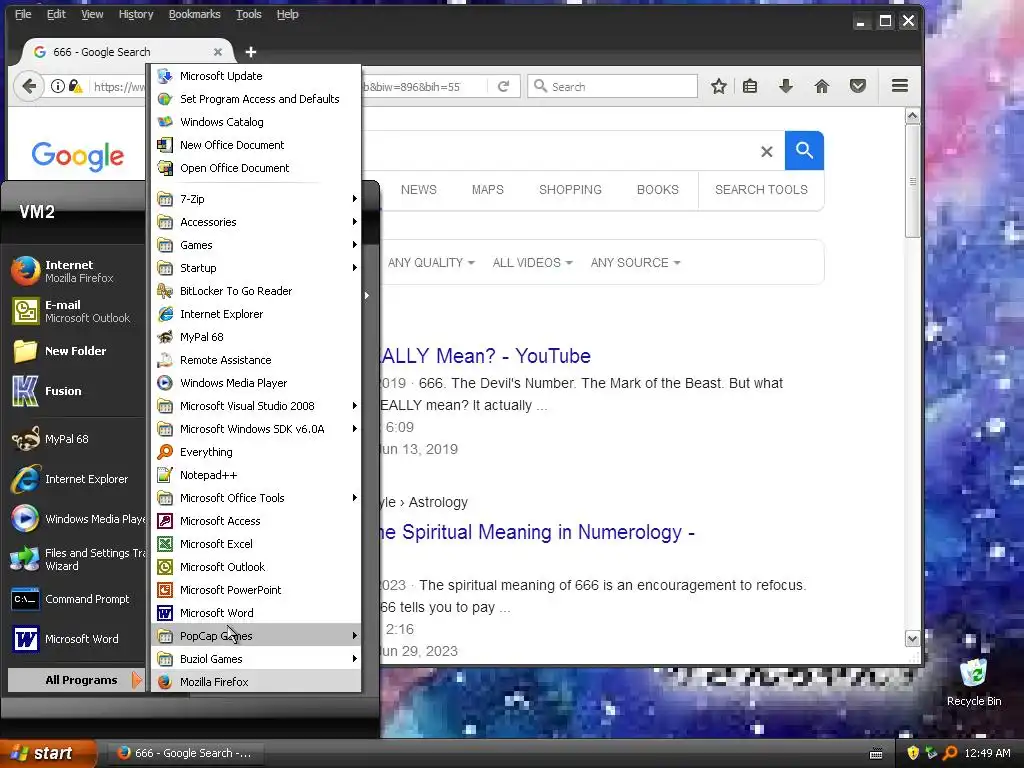Start Remote Assistance
1024x768 pixels.
click(255, 360)
